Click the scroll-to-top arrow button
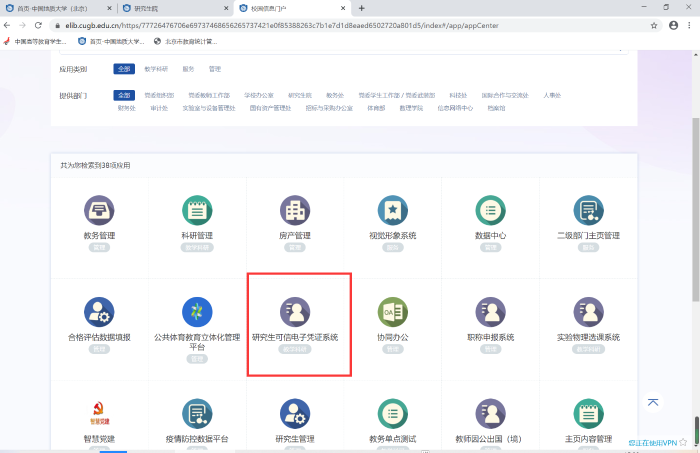 [x=653, y=402]
